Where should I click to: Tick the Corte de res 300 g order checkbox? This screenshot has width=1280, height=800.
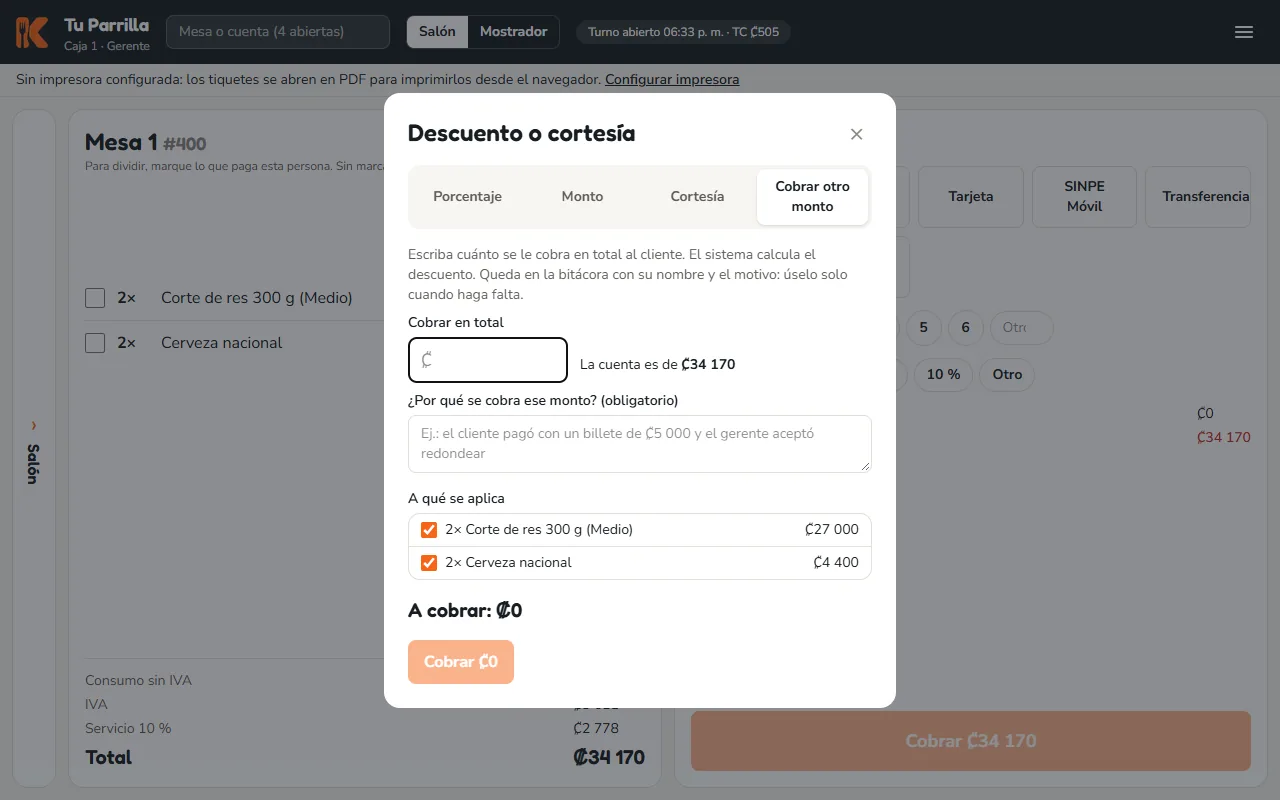95,298
